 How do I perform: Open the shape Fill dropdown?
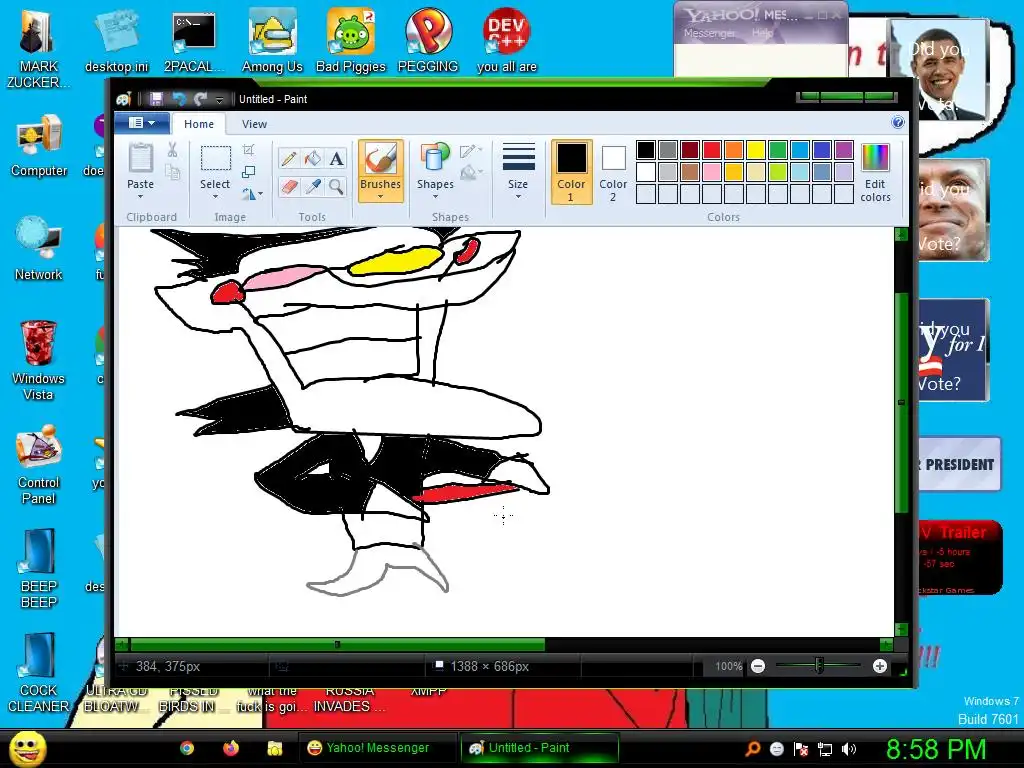[x=471, y=172]
